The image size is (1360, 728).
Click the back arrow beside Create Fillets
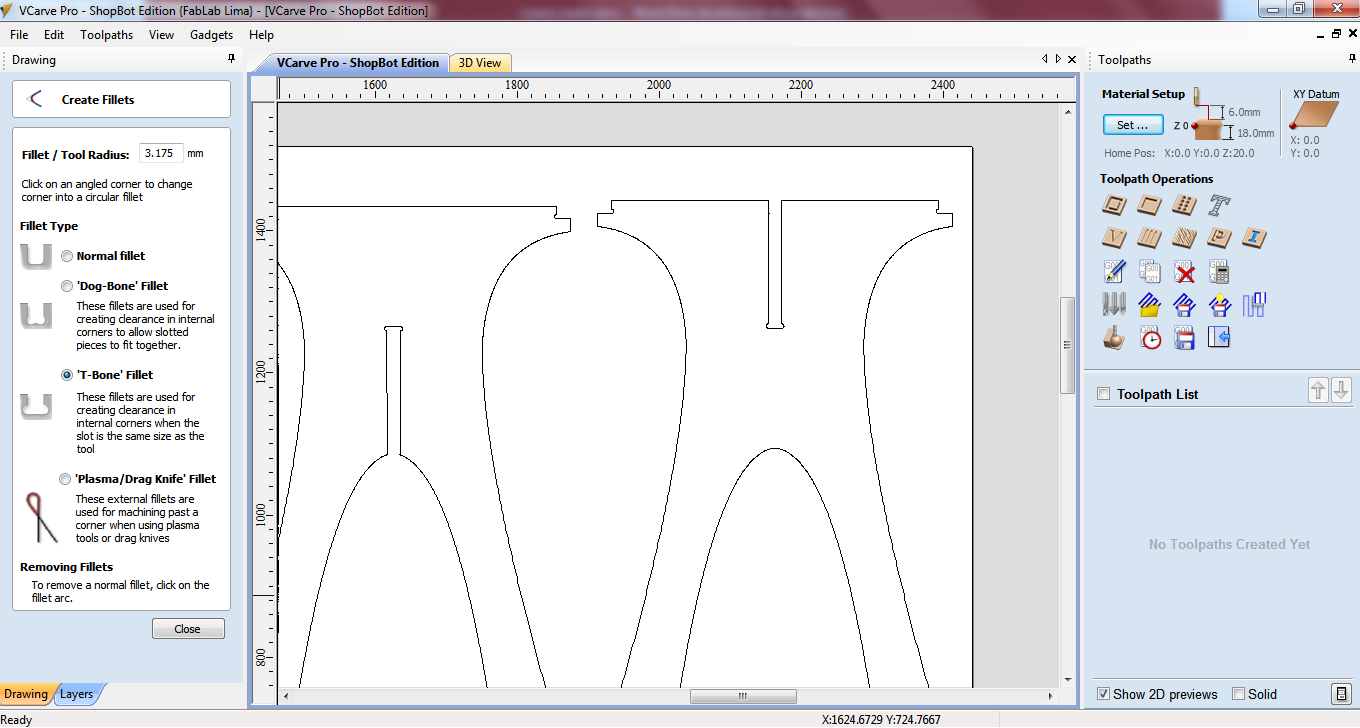(x=35, y=99)
